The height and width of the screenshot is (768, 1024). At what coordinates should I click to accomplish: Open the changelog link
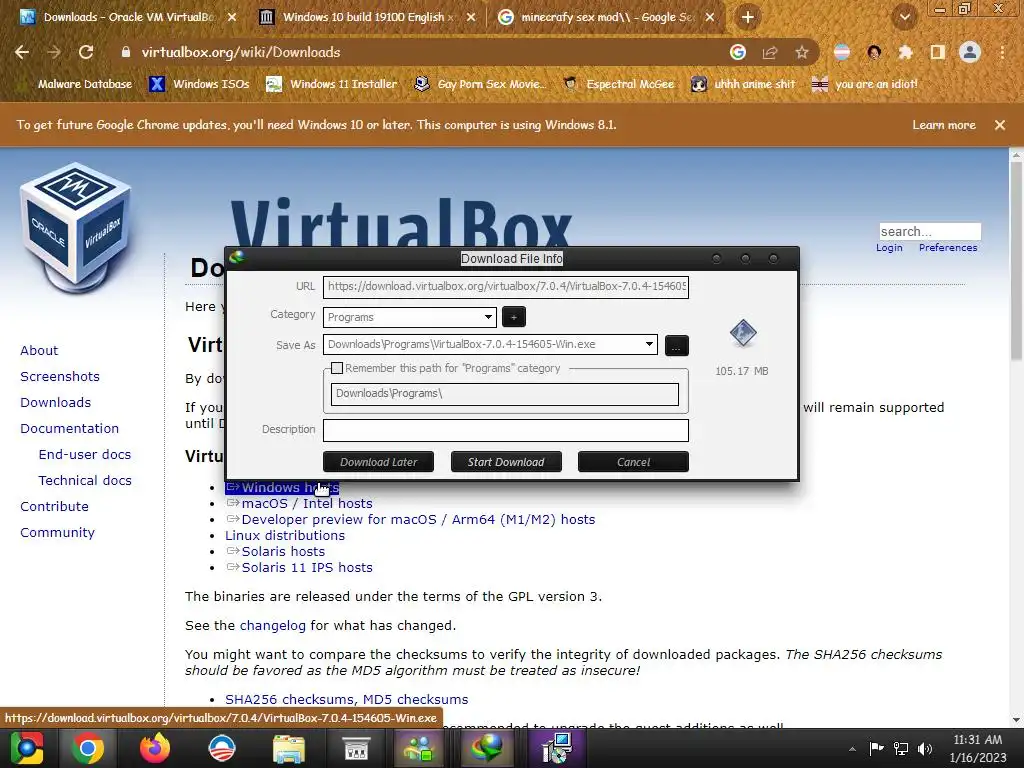pyautogui.click(x=272, y=626)
